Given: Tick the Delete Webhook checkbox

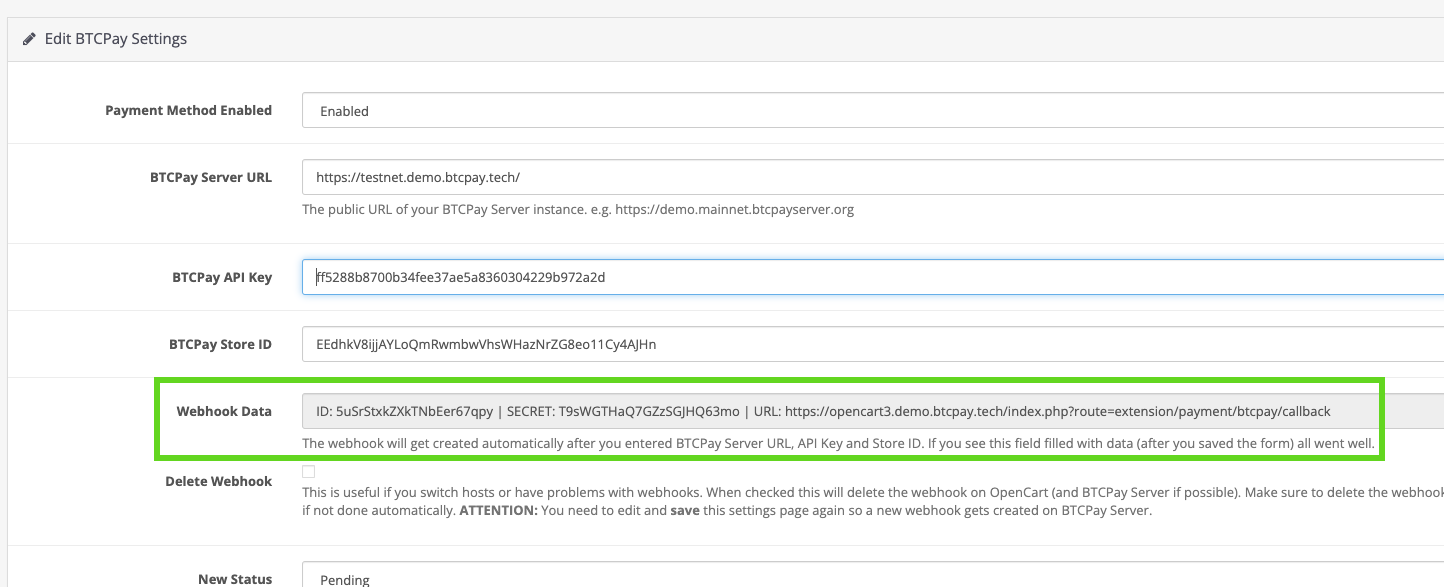Looking at the screenshot, I should (309, 471).
